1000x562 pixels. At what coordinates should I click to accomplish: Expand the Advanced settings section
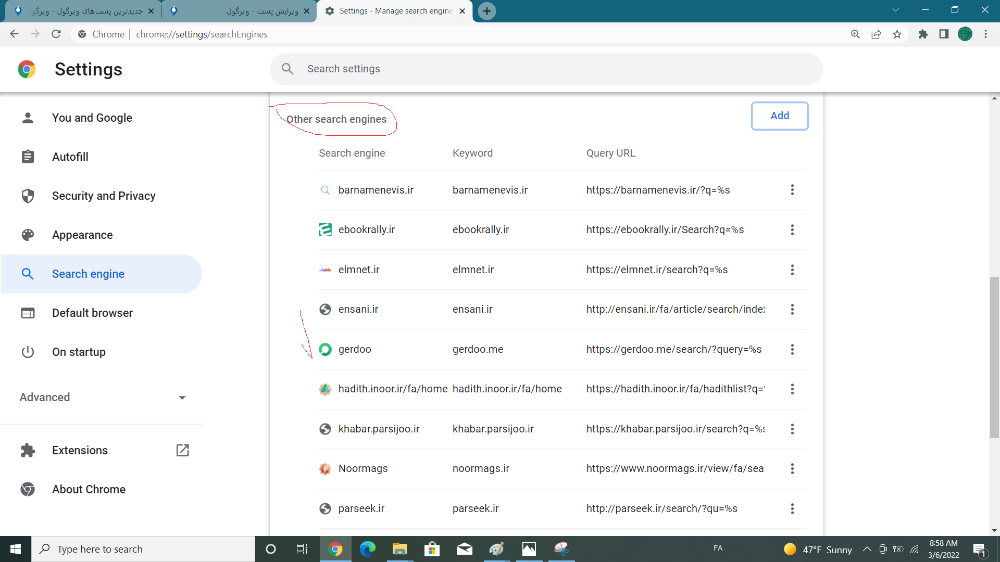[x=102, y=397]
